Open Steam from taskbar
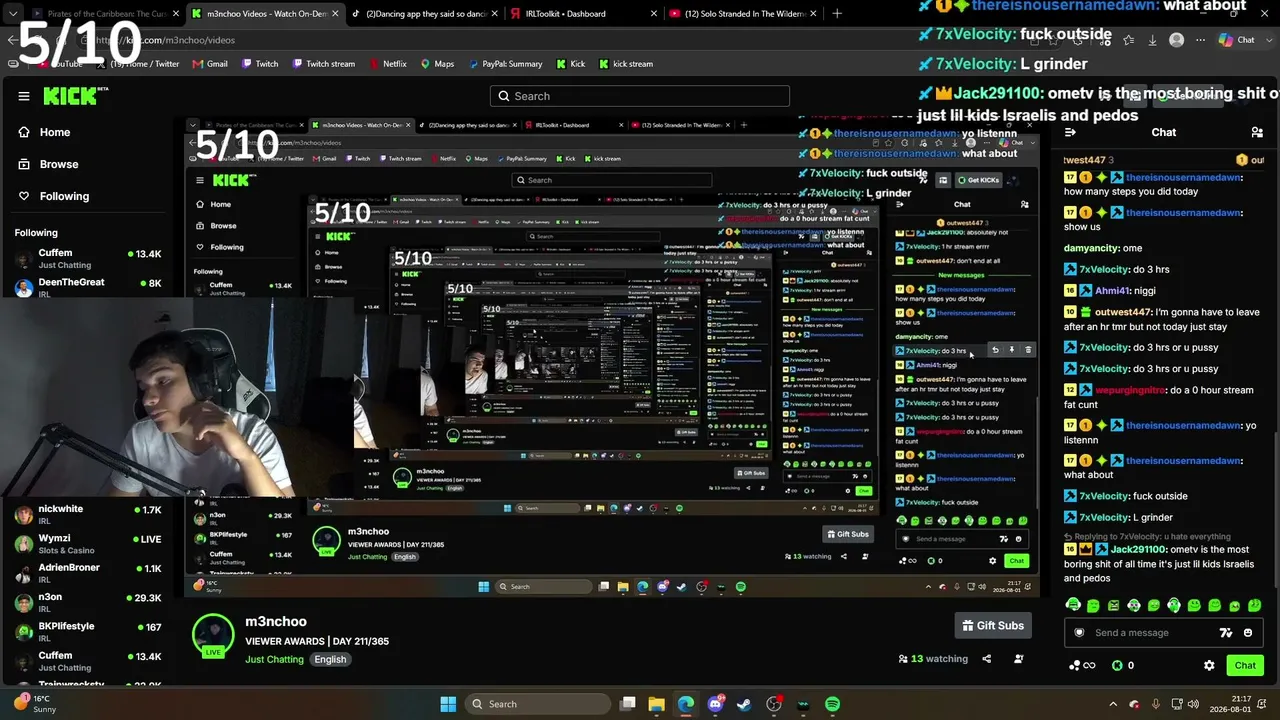The width and height of the screenshot is (1280, 720). click(744, 704)
